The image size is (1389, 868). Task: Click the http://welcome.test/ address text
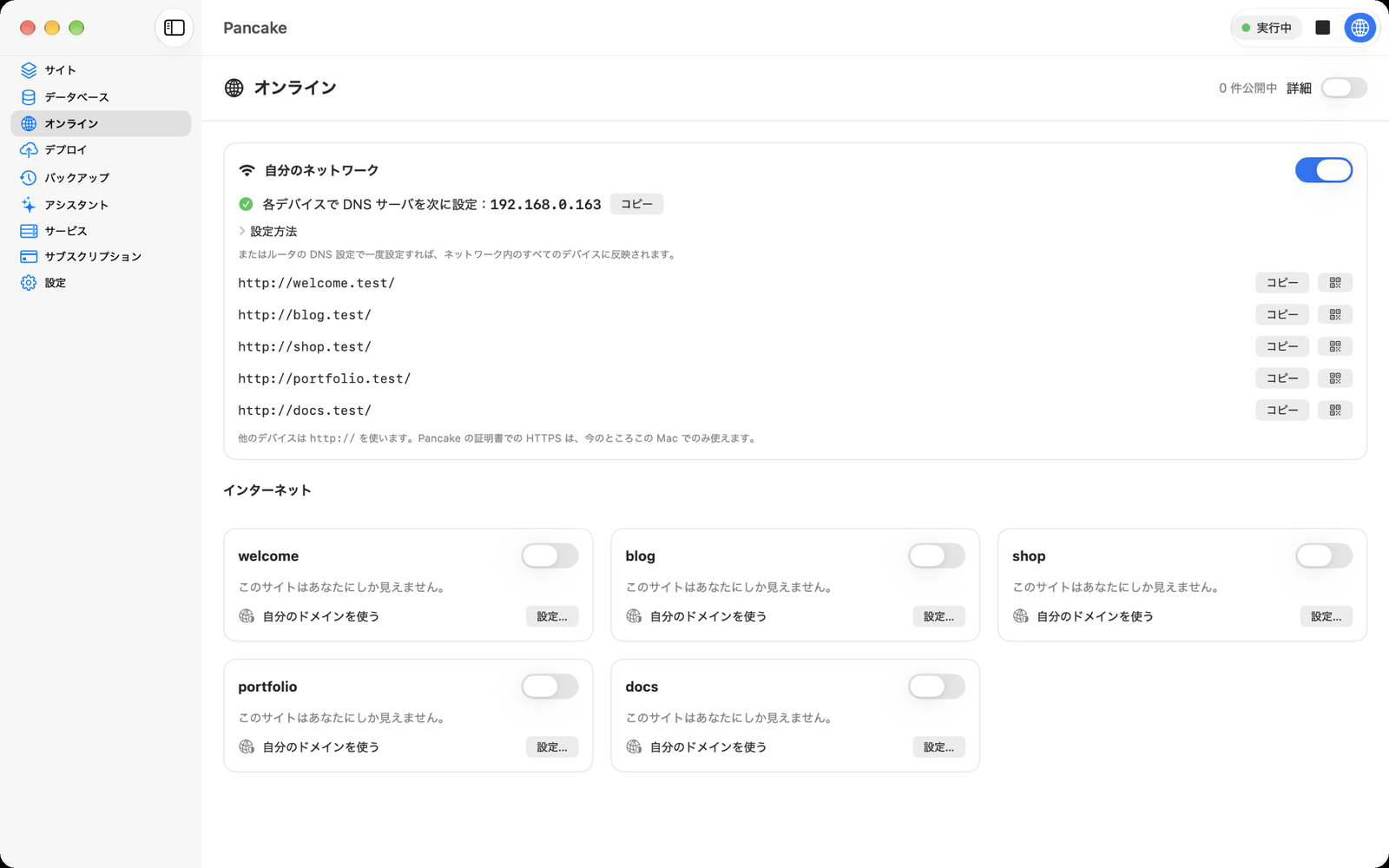[317, 283]
